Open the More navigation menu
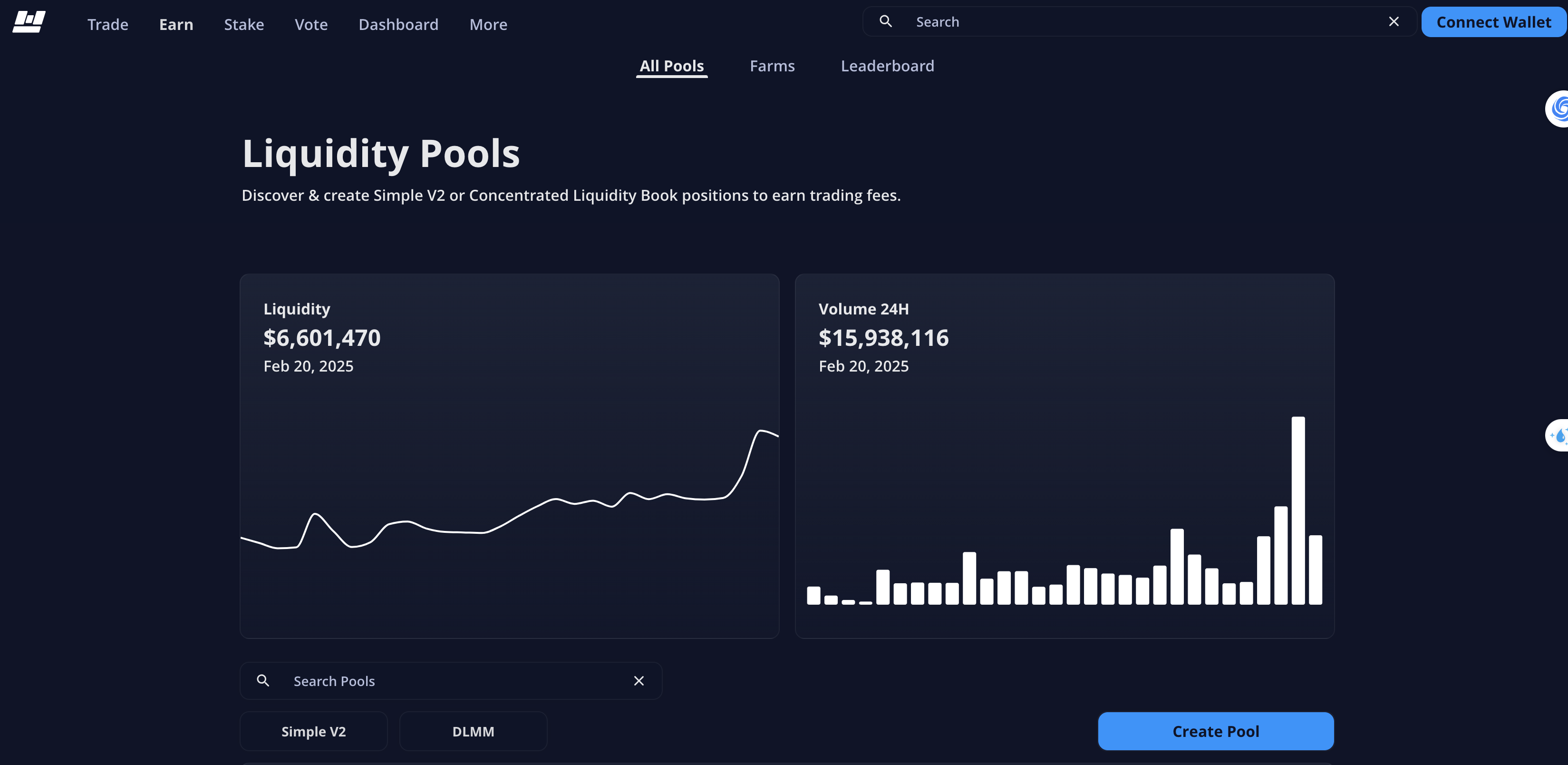This screenshot has width=1568, height=765. (x=488, y=24)
